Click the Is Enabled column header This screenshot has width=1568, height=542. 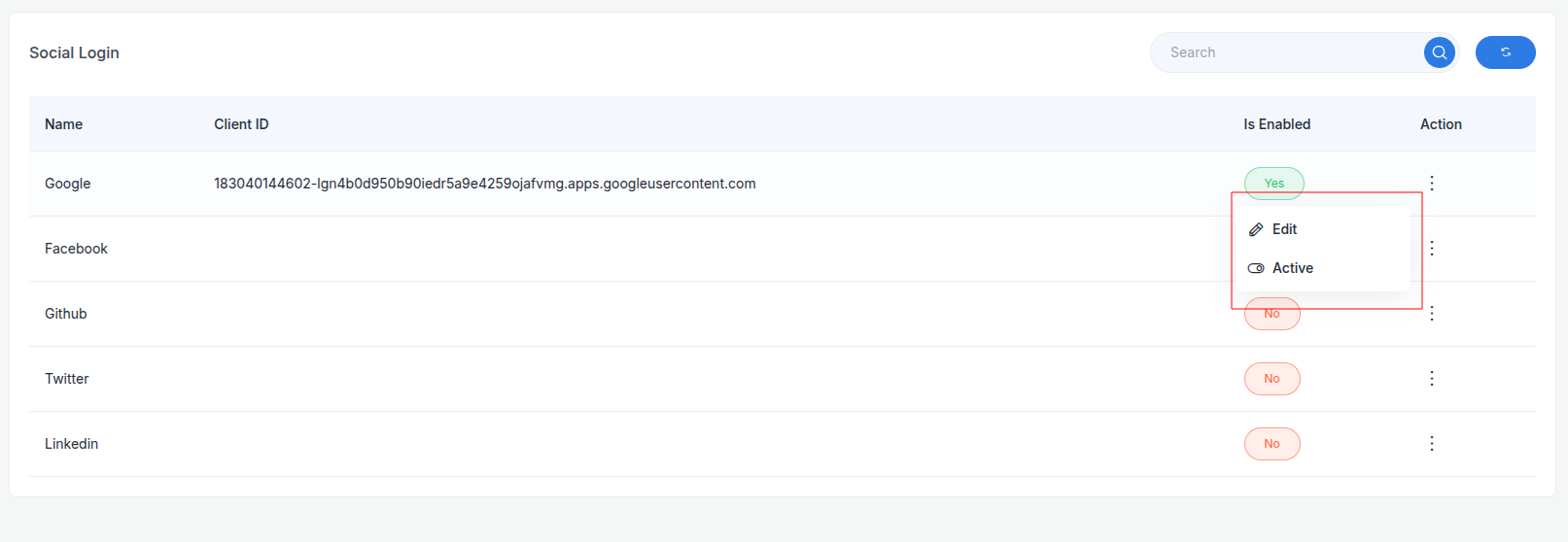[x=1276, y=124]
